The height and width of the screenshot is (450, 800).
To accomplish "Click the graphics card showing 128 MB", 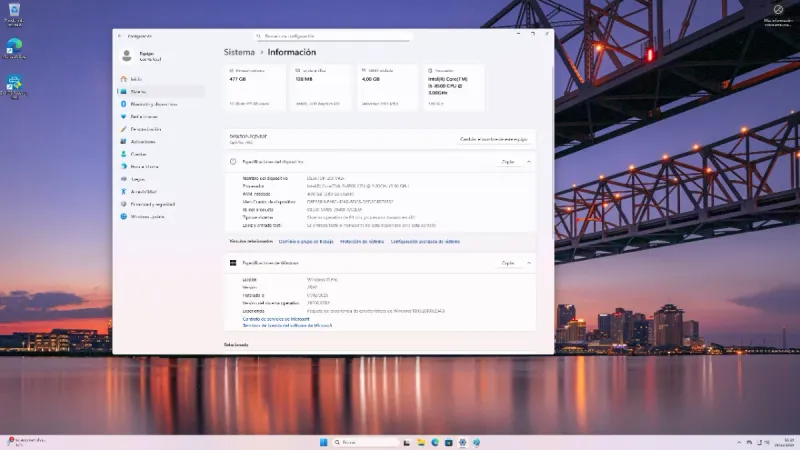I will coord(321,87).
